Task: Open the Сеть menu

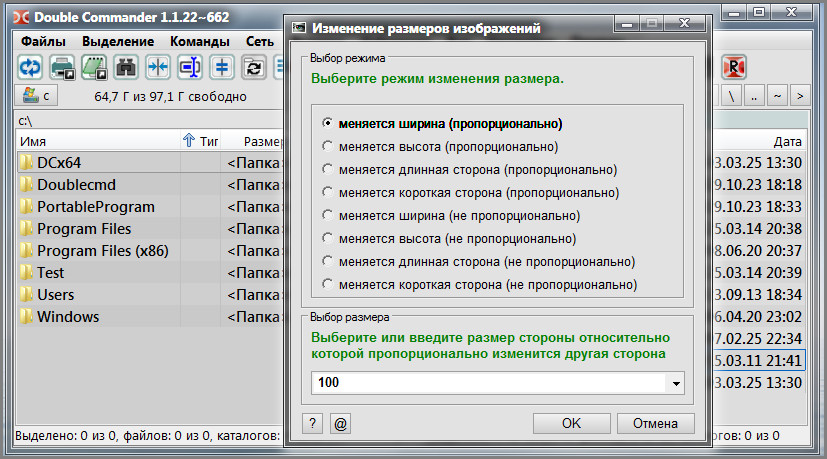Action: click(x=259, y=41)
